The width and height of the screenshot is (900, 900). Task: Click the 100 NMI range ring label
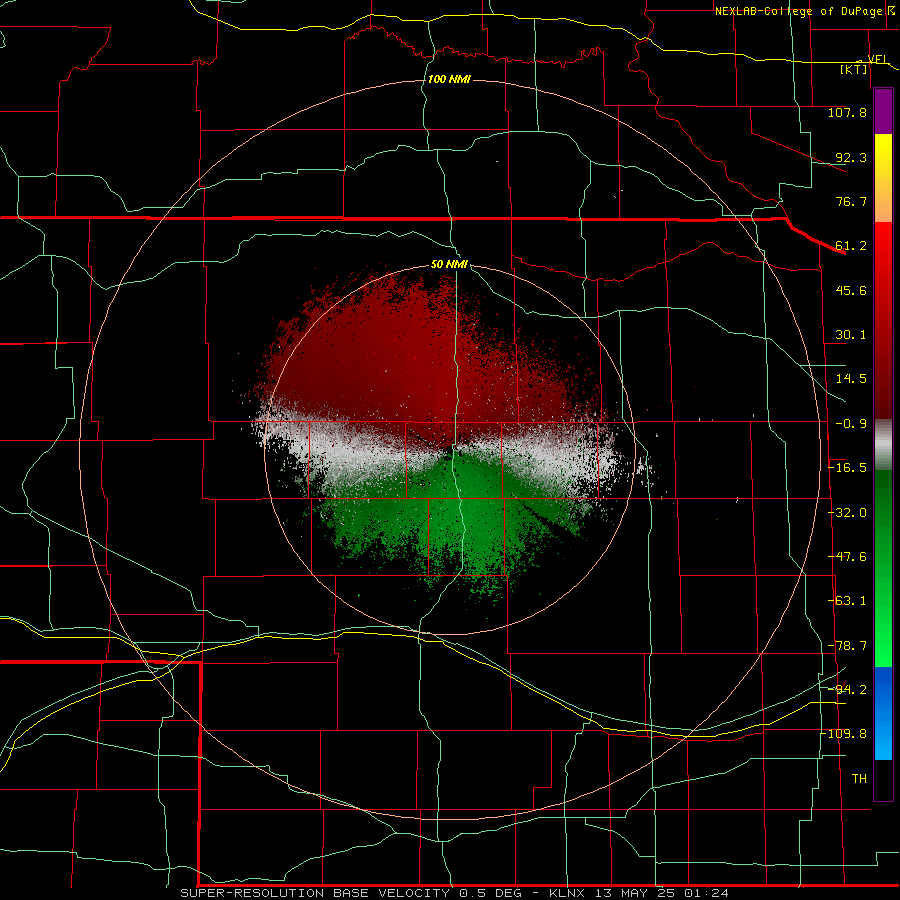pos(449,79)
